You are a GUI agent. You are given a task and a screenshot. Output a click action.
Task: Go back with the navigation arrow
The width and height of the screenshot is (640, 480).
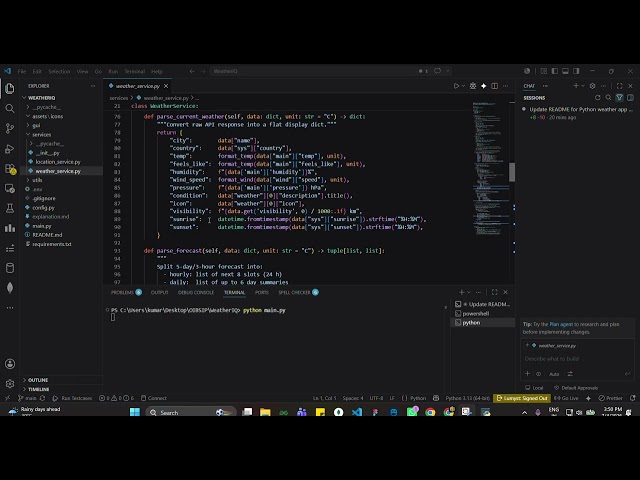192,71
